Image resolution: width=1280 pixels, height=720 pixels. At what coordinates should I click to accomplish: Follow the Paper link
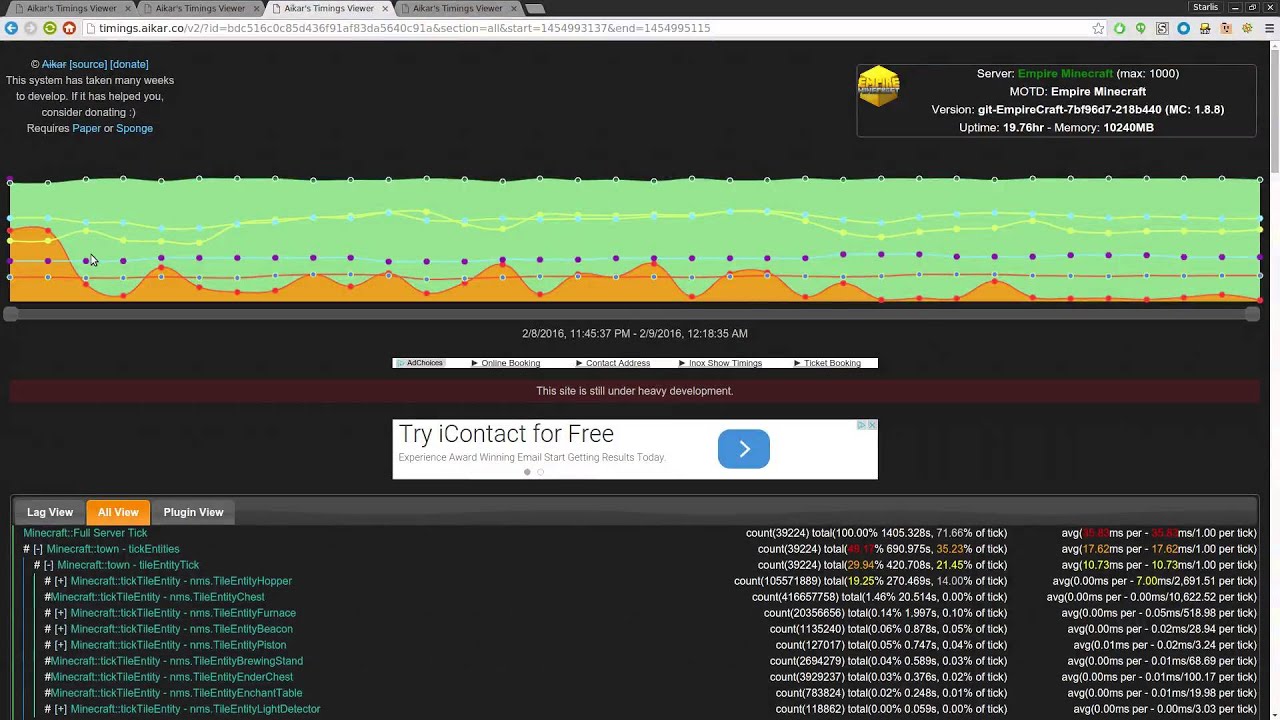tap(86, 128)
